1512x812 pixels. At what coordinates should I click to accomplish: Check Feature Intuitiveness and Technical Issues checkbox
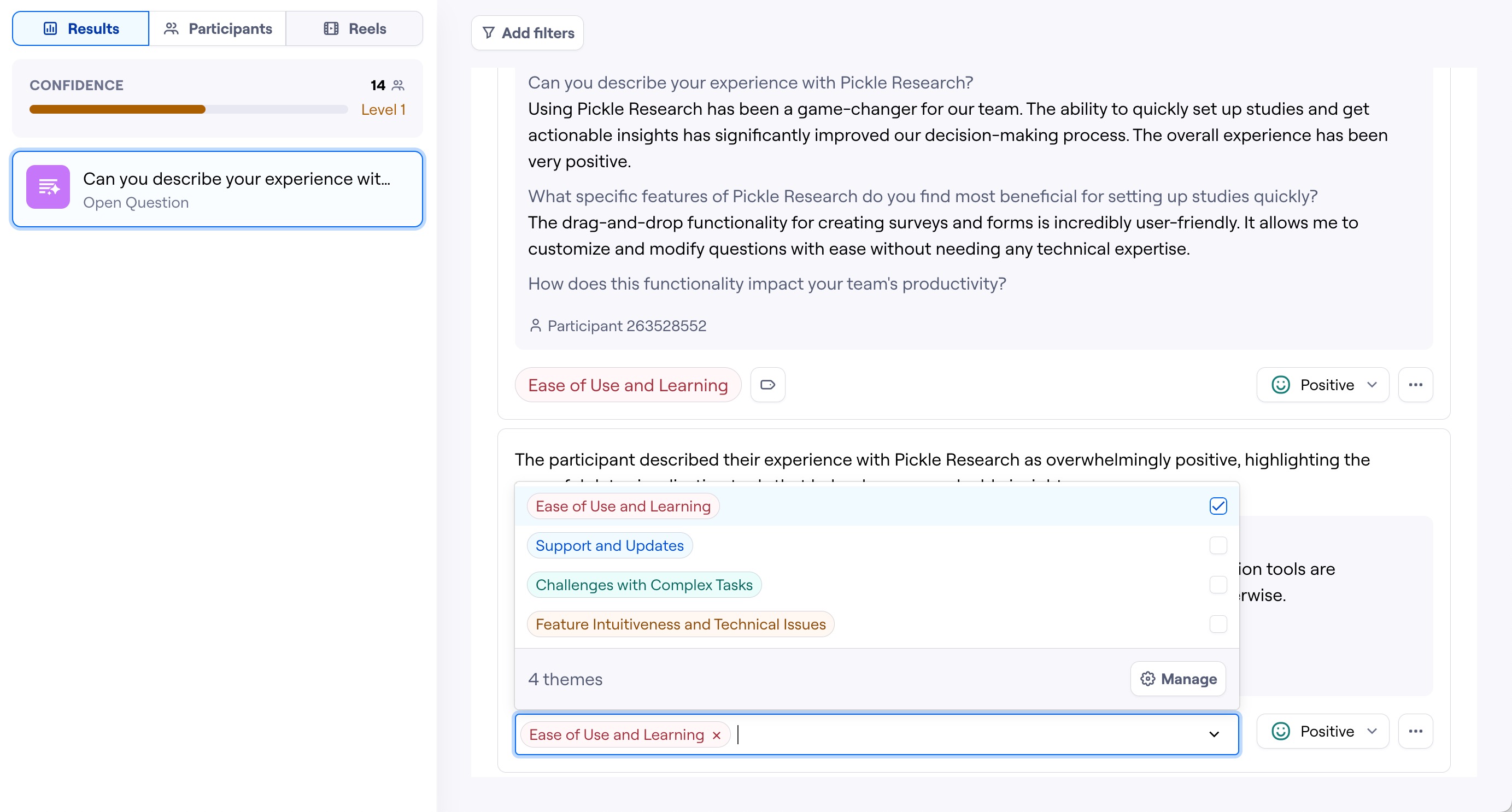tap(1218, 624)
